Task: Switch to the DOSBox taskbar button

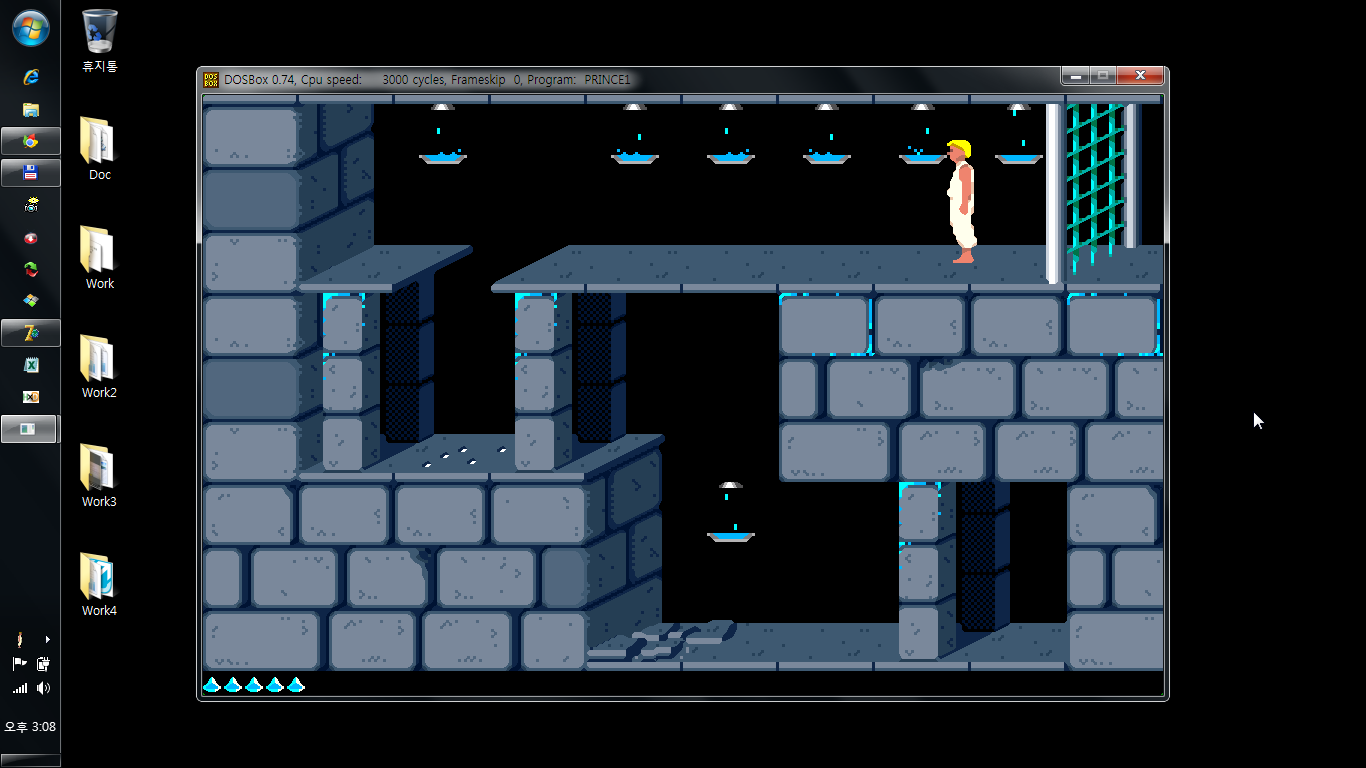Action: (x=30, y=429)
